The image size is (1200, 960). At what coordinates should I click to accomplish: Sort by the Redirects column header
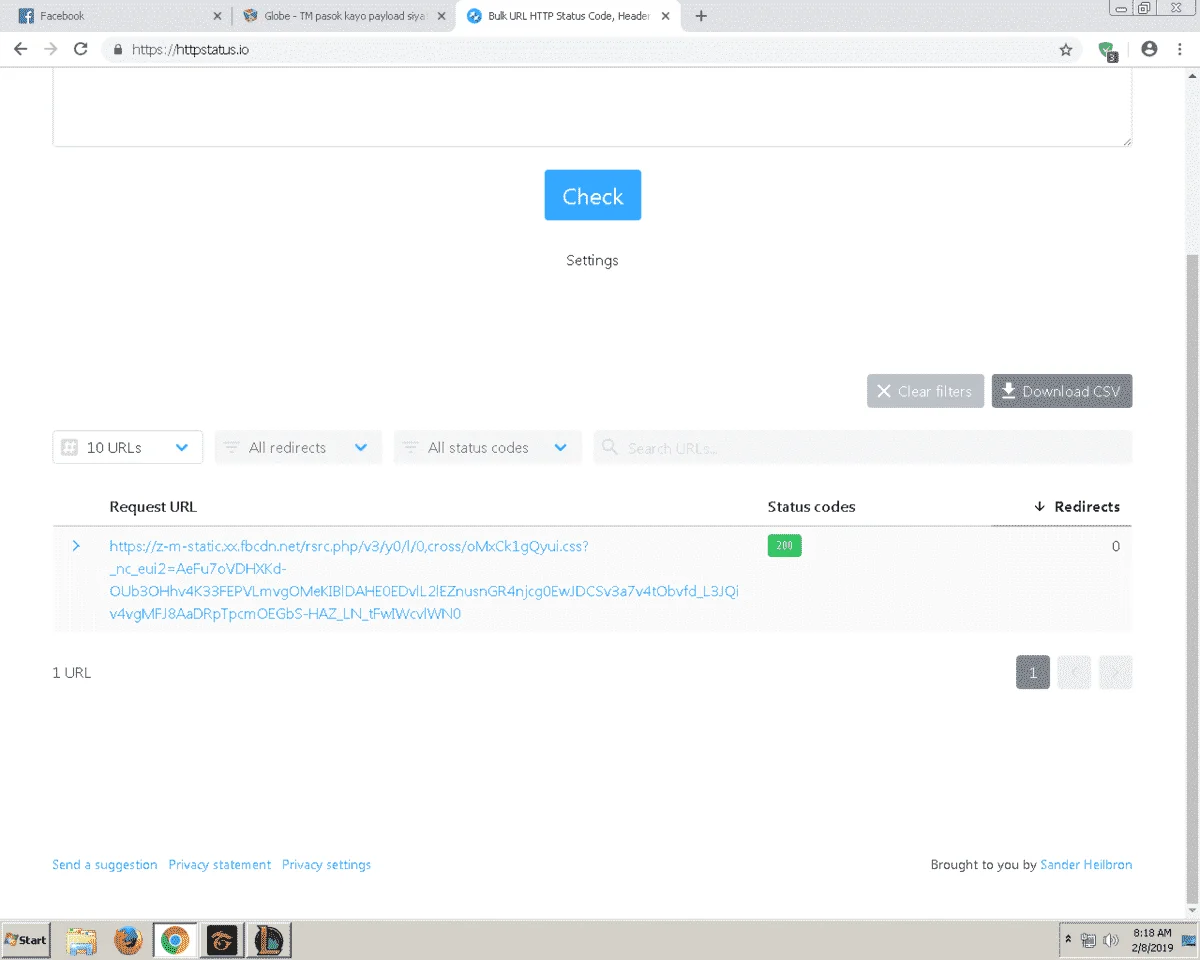pyautogui.click(x=1077, y=506)
